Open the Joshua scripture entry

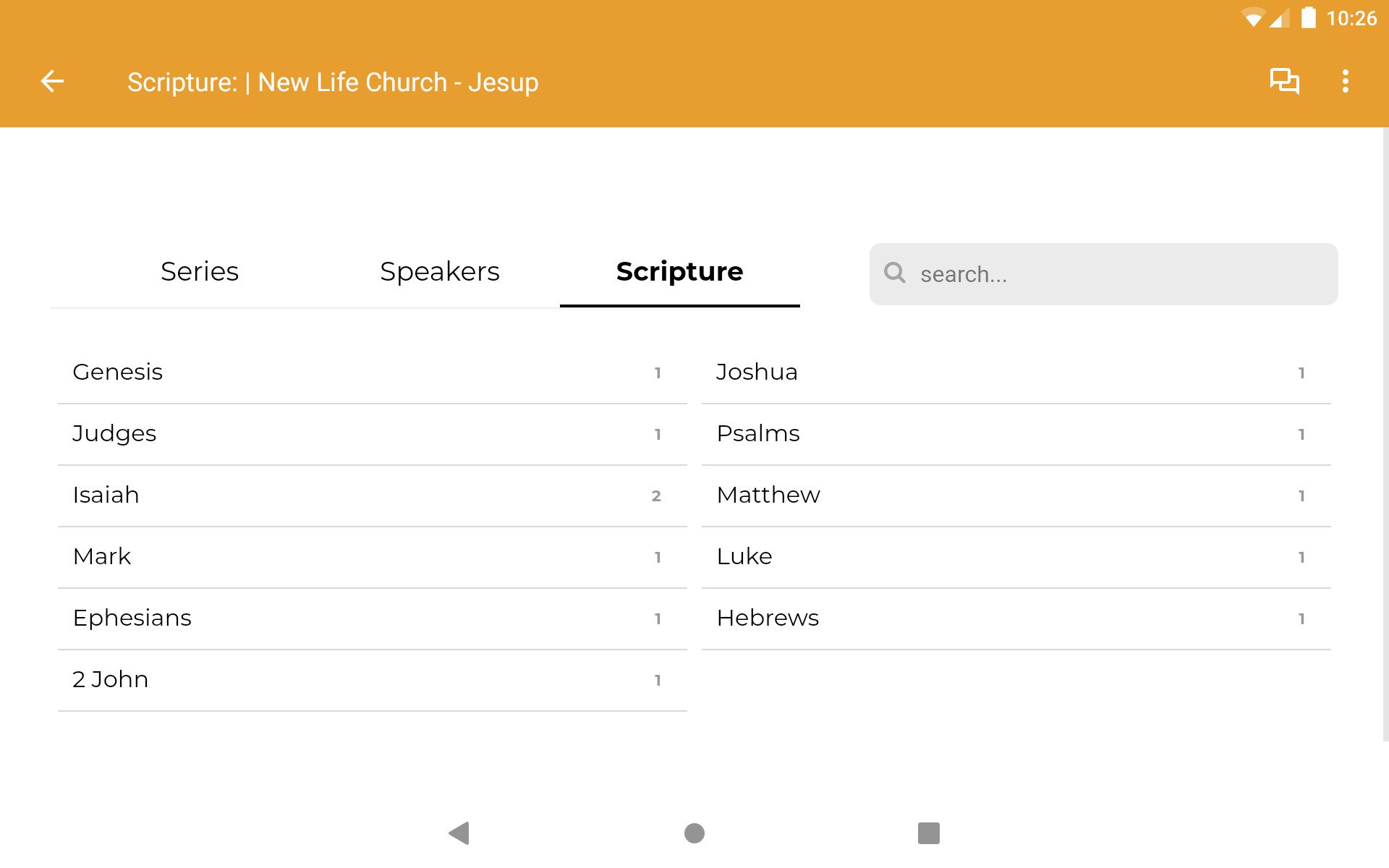[x=1016, y=373]
